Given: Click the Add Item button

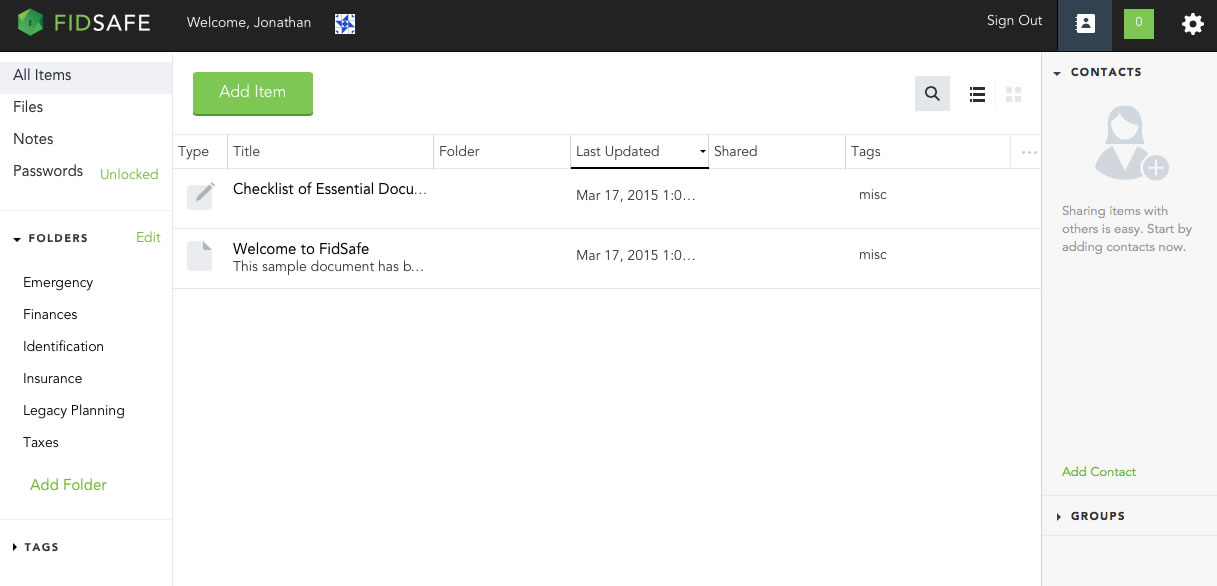Looking at the screenshot, I should tap(253, 93).
